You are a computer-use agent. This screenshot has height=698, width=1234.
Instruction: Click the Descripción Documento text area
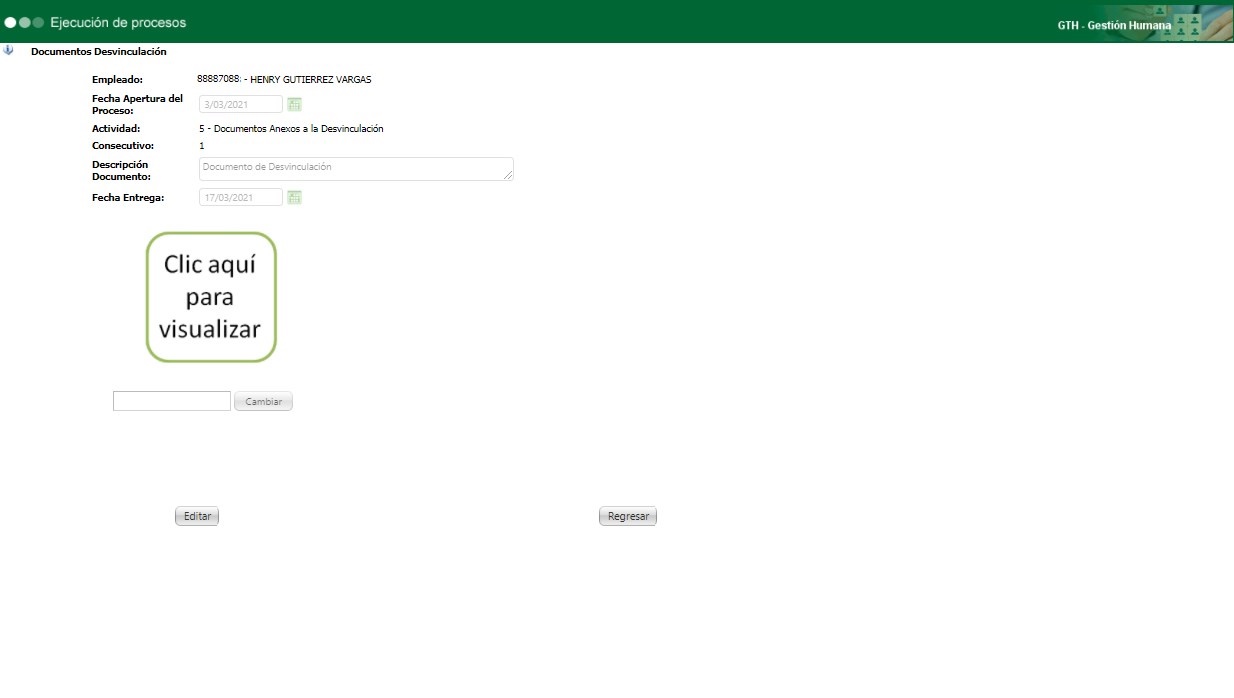pyautogui.click(x=356, y=169)
